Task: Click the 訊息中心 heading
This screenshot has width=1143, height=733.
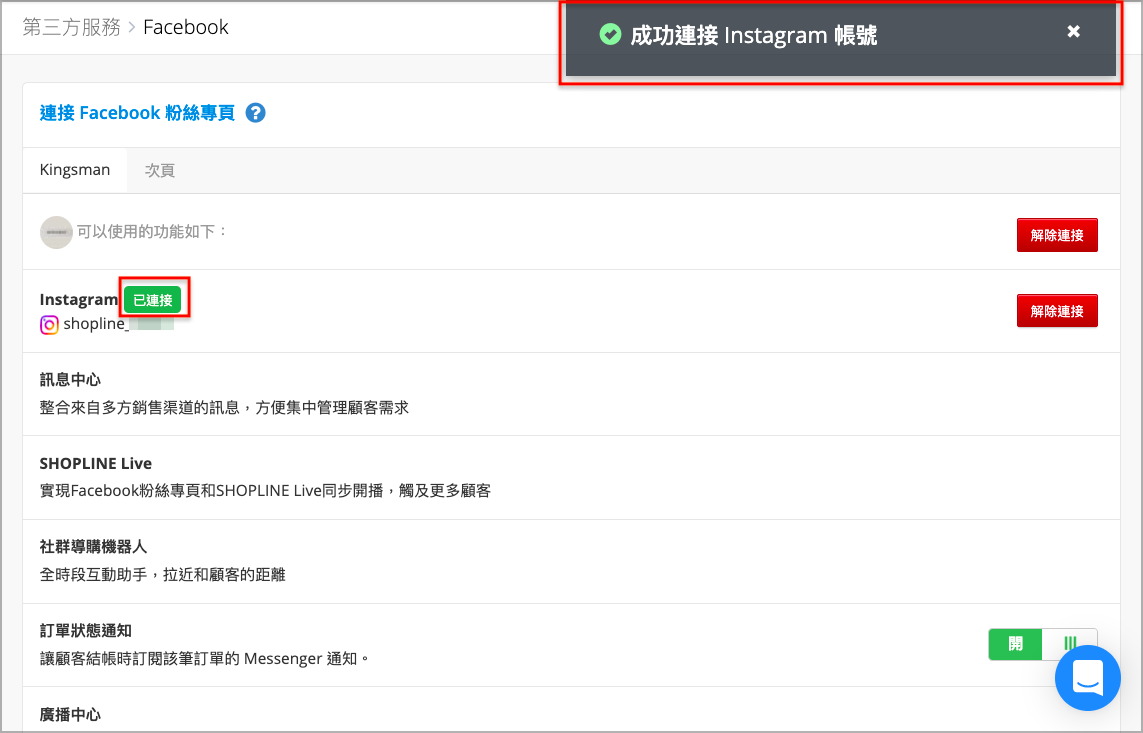Action: coord(70,380)
